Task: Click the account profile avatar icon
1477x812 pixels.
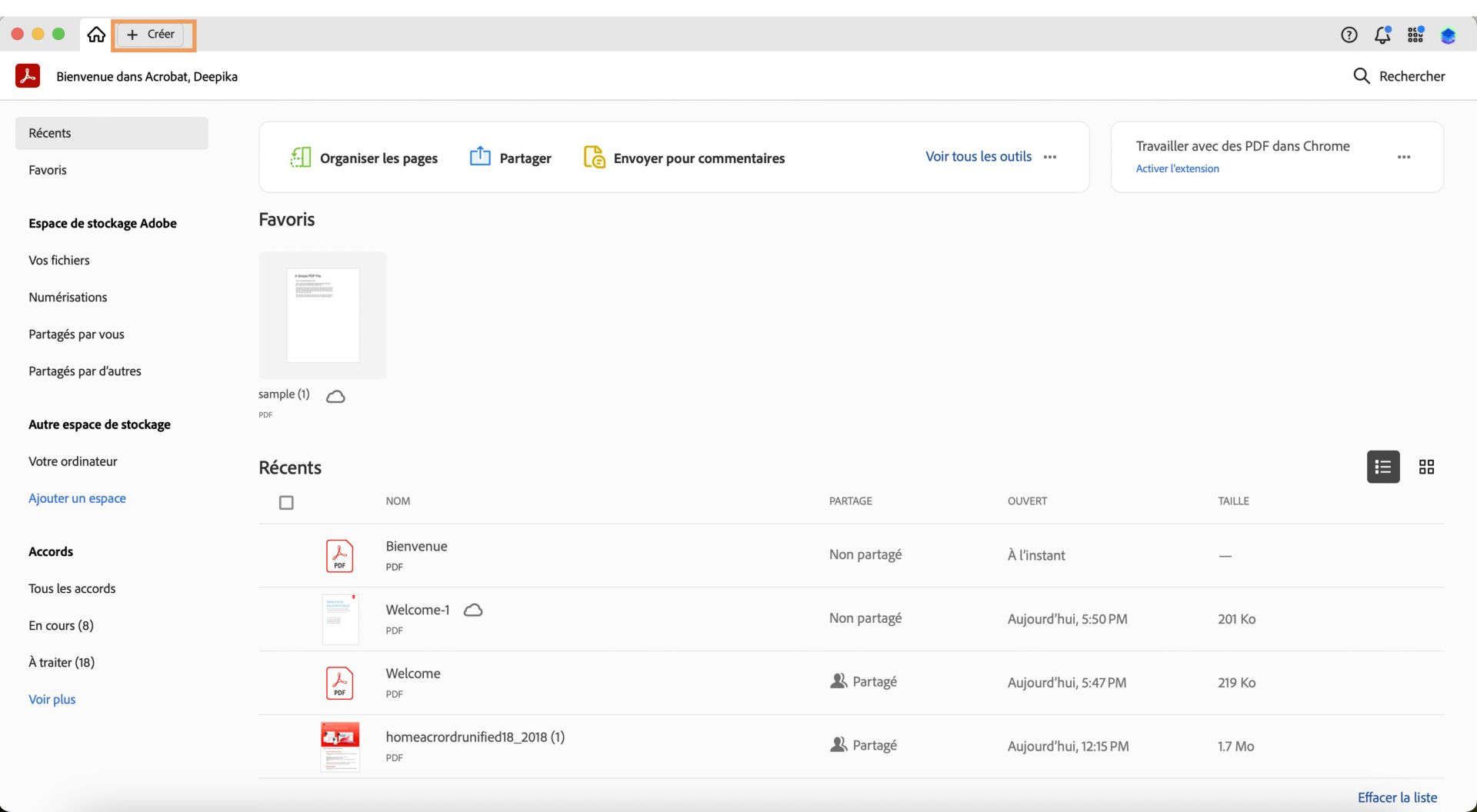Action: click(1448, 35)
